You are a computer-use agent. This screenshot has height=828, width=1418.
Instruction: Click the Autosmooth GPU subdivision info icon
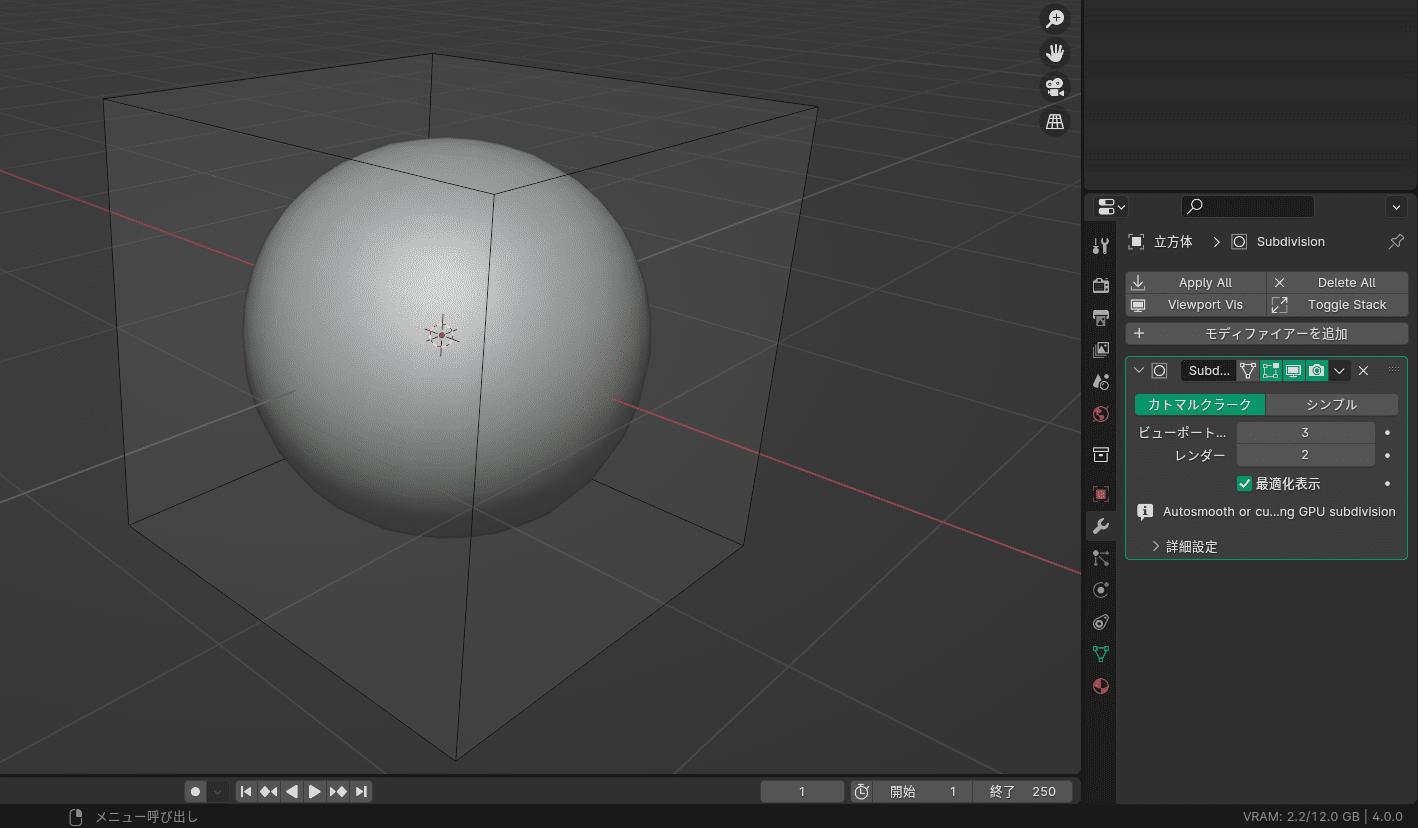coord(1146,512)
